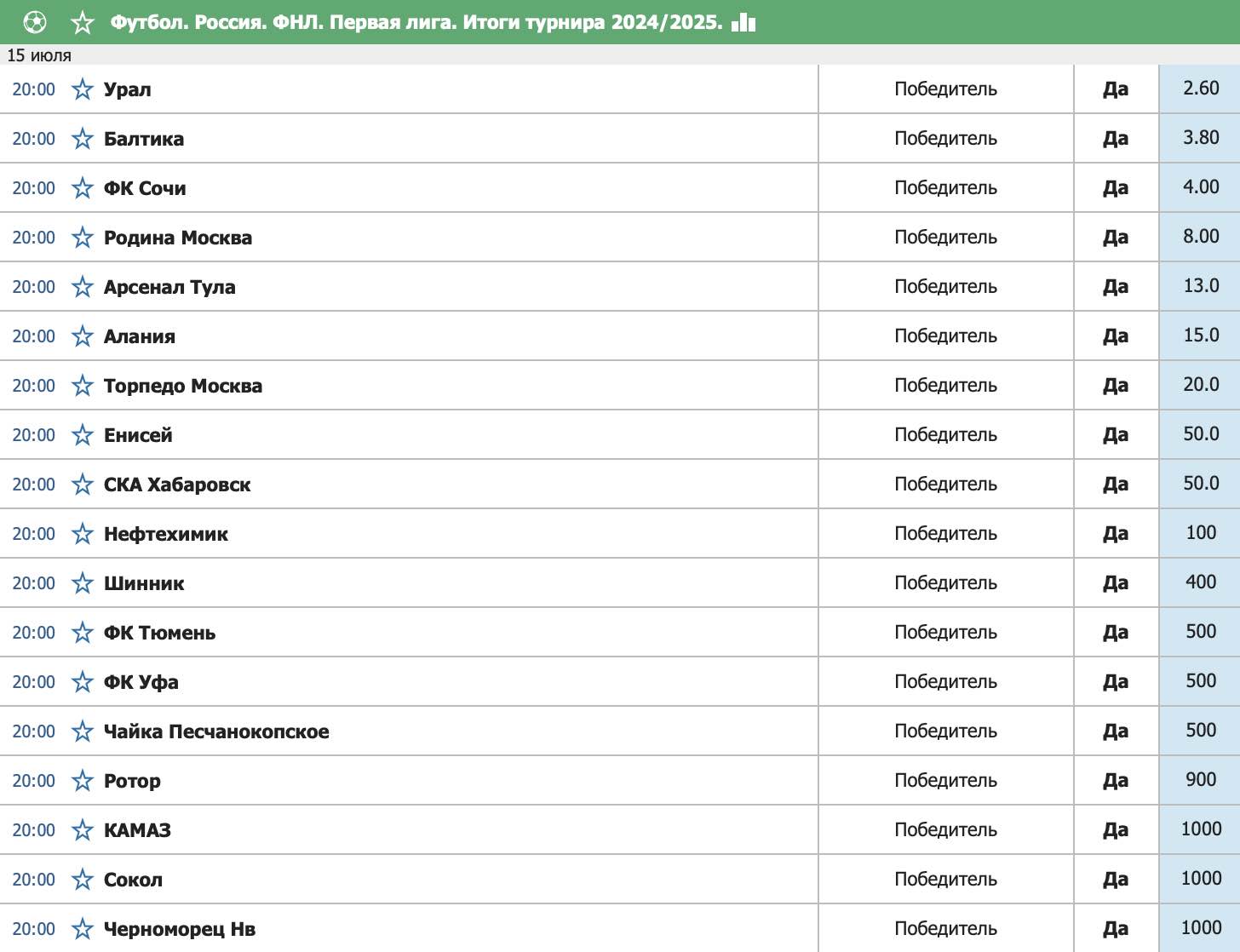The height and width of the screenshot is (952, 1240).
Task: Click the 20:00 time in ФК Уфа row
Action: click(34, 681)
